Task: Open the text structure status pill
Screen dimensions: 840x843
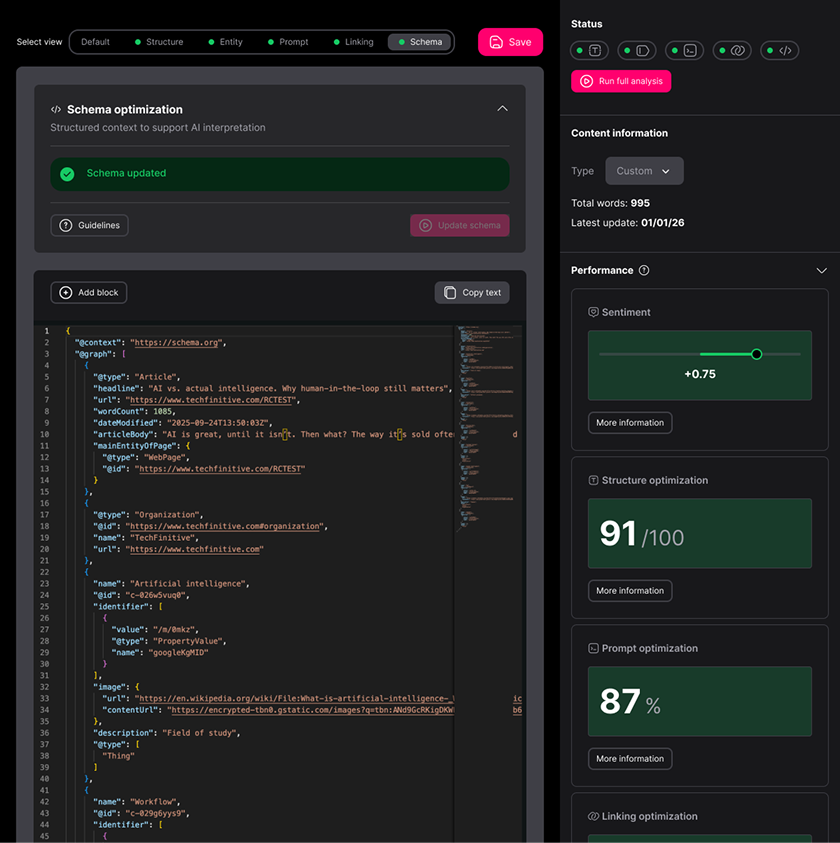Action: [589, 51]
